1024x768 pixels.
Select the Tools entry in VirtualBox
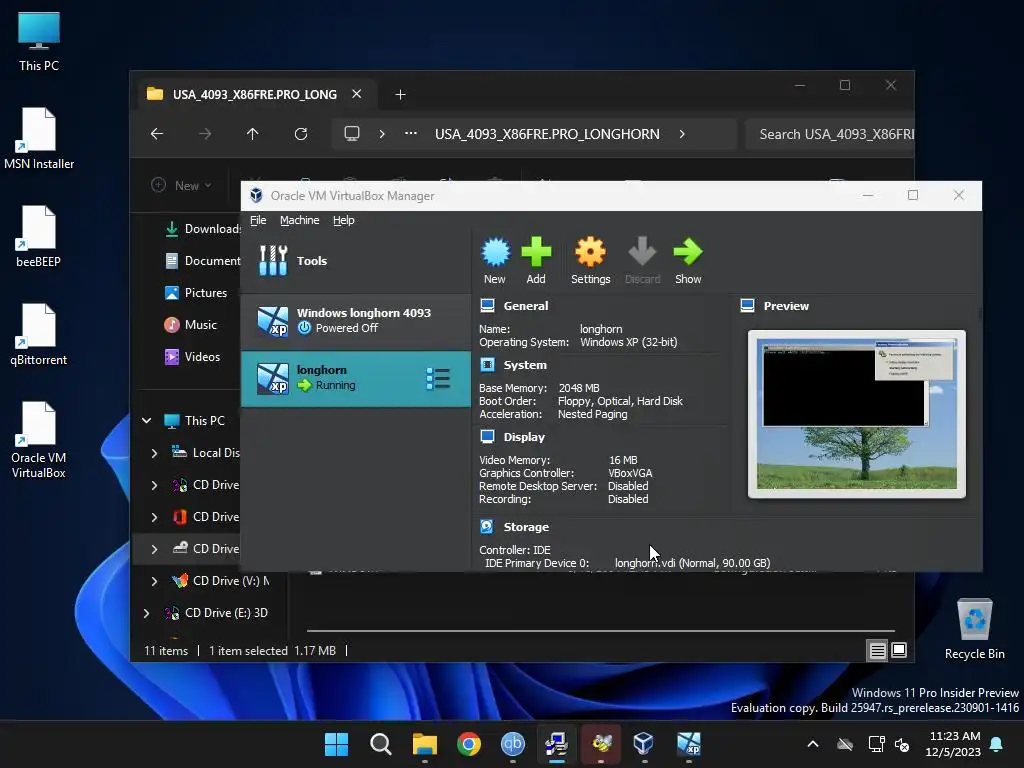[x=356, y=261]
